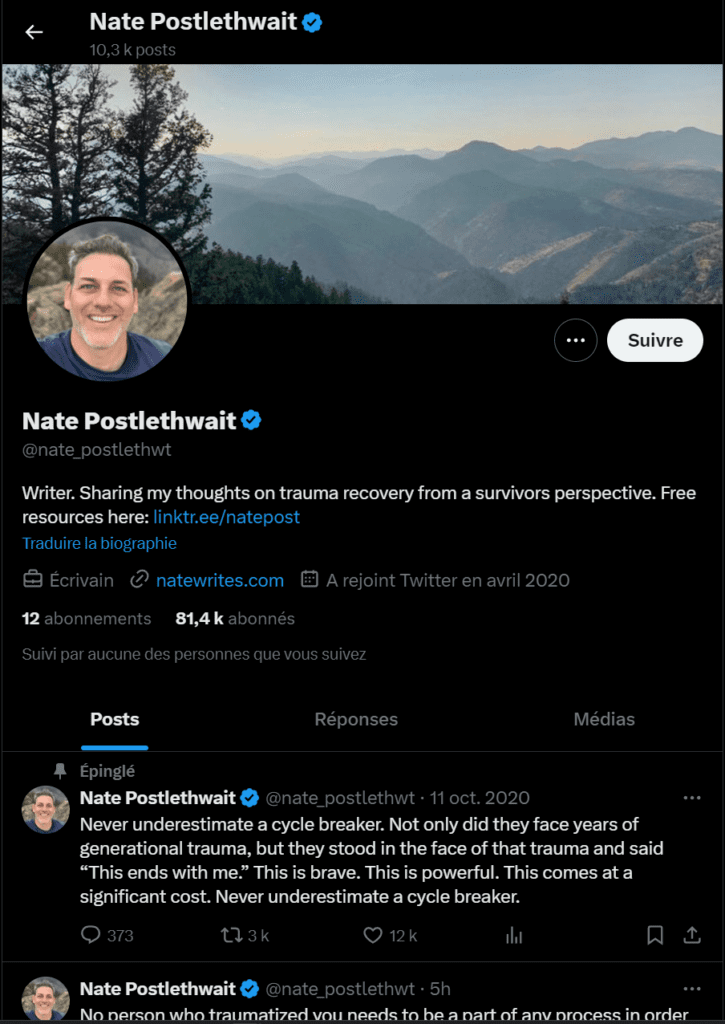Click the share icon on pinned post
Viewport: 725px width, 1024px height.
coord(691,935)
